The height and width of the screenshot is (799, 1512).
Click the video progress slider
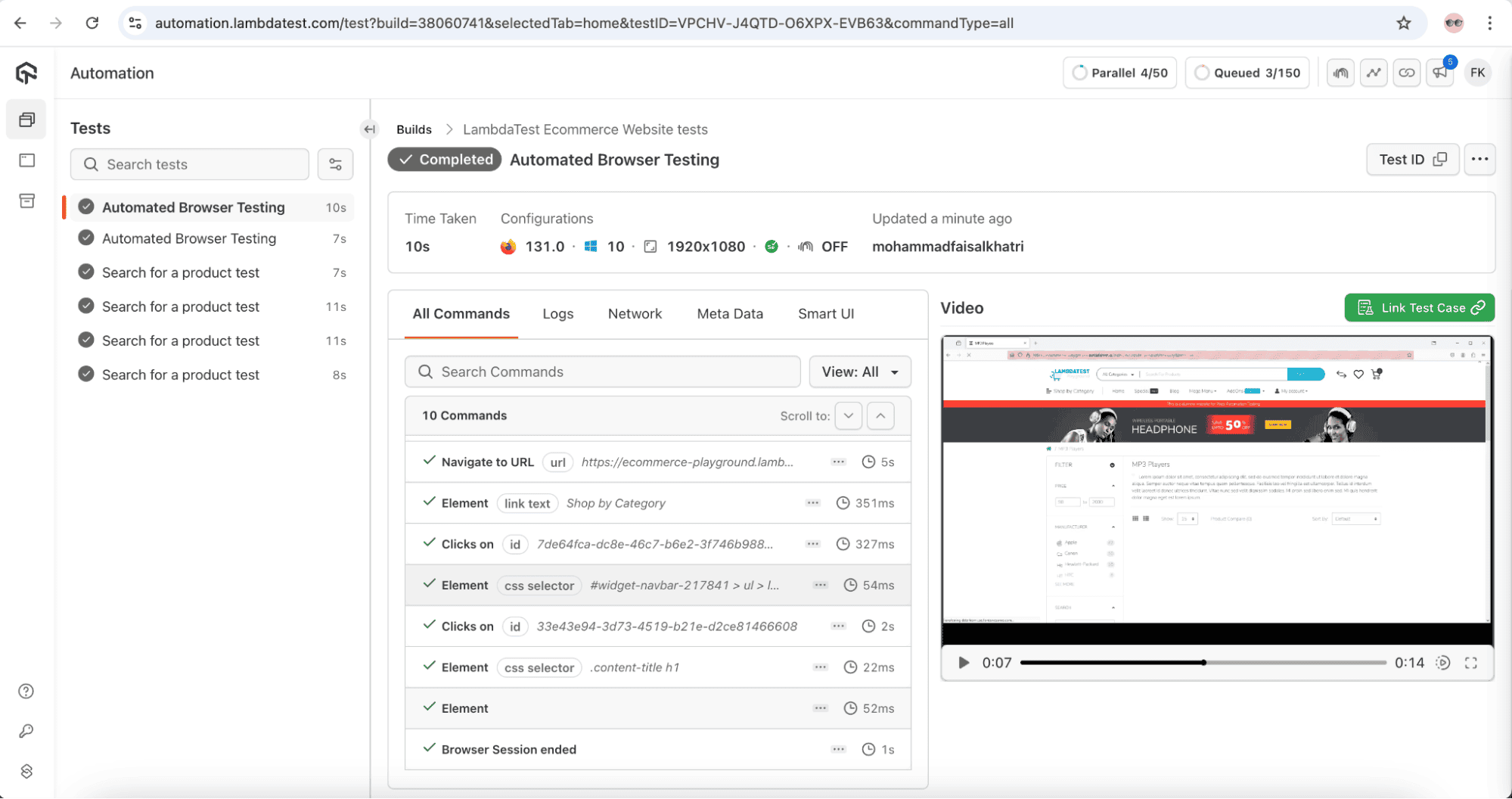(1203, 663)
